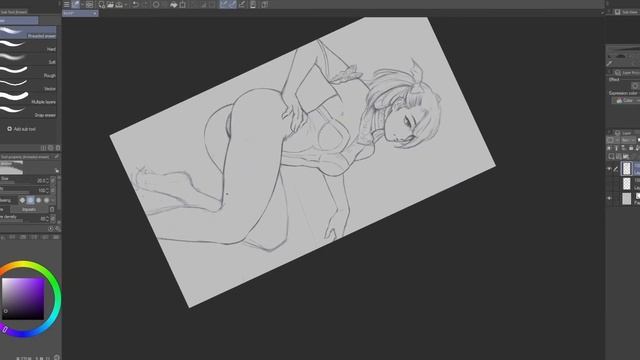
Task: Select the fourth anti-aliasing option
Action: pyautogui.click(x=47, y=200)
